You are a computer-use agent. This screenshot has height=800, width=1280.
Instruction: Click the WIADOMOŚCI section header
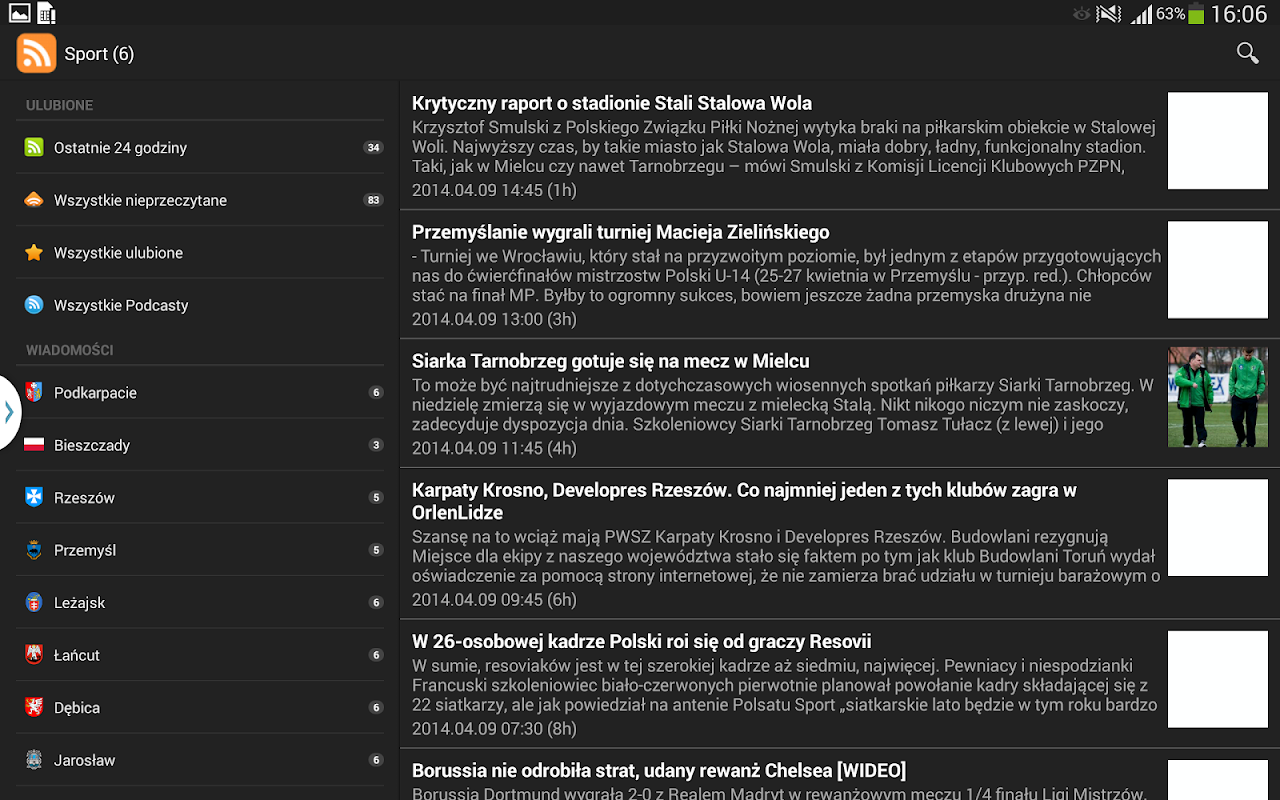click(x=70, y=350)
